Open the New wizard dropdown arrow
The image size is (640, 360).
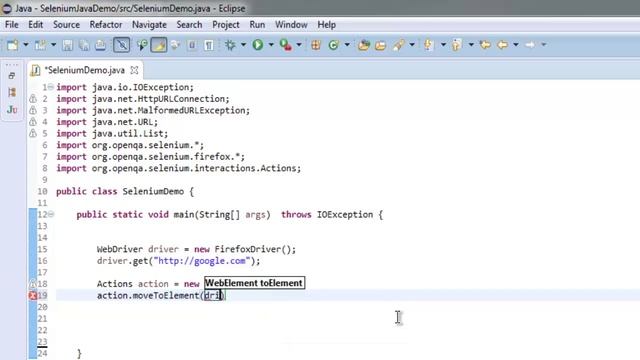(26, 45)
